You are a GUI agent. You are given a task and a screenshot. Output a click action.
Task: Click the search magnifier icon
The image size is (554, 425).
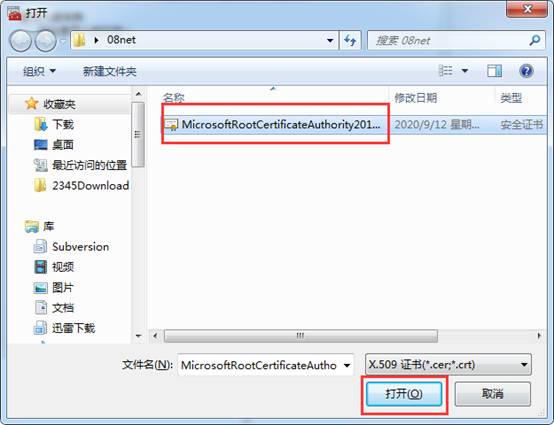click(x=535, y=40)
